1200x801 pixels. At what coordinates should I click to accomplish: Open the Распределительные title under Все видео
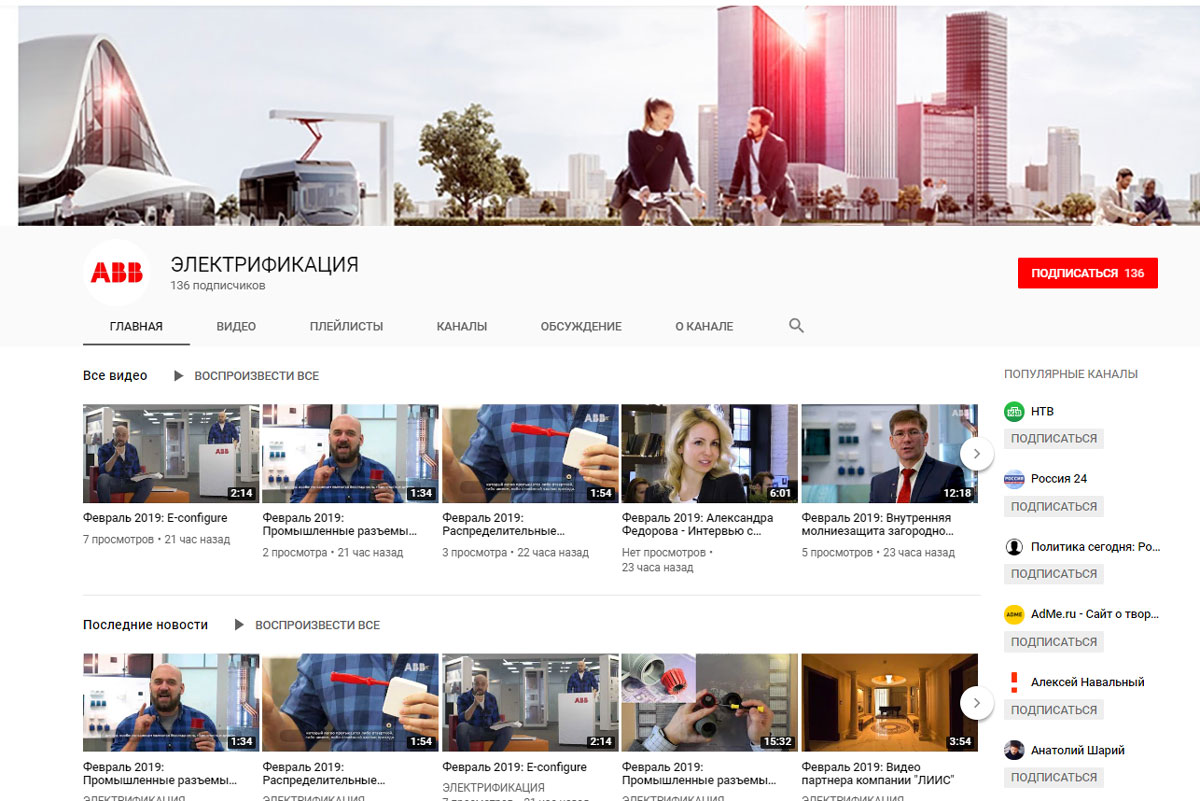(x=503, y=525)
